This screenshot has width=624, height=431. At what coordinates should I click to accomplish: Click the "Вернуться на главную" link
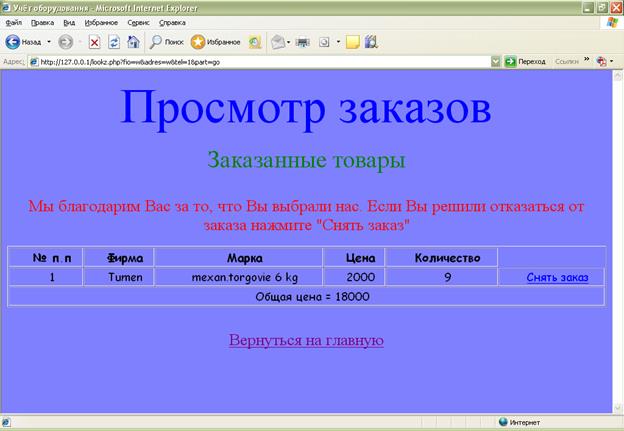click(x=306, y=340)
